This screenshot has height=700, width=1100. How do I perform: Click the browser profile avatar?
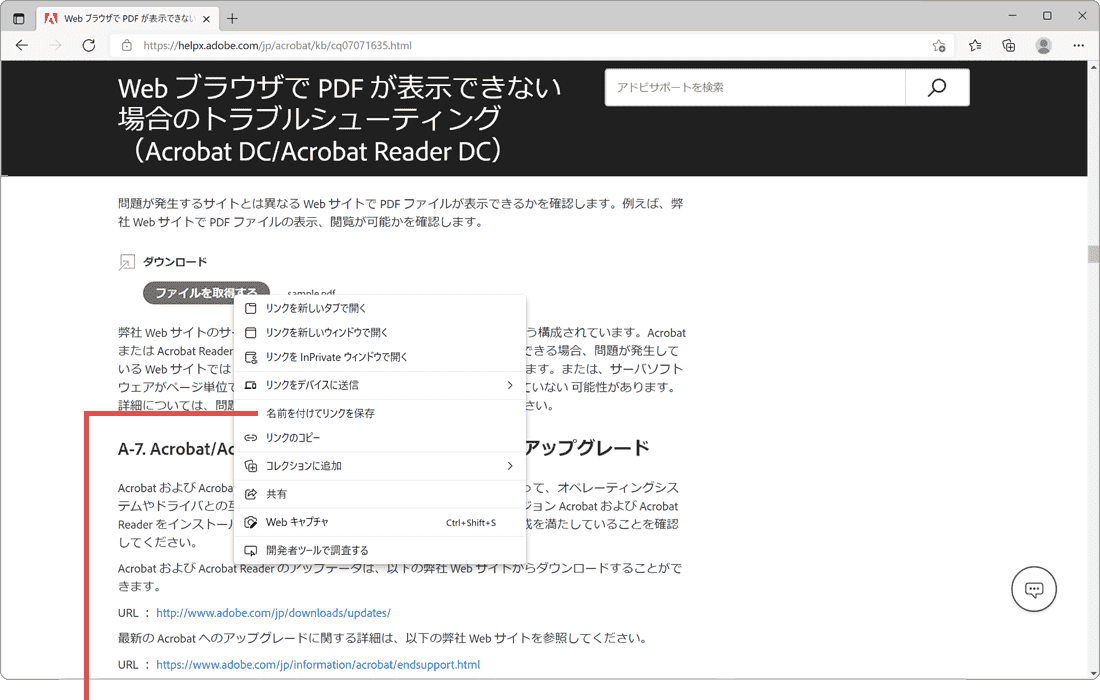click(x=1043, y=45)
